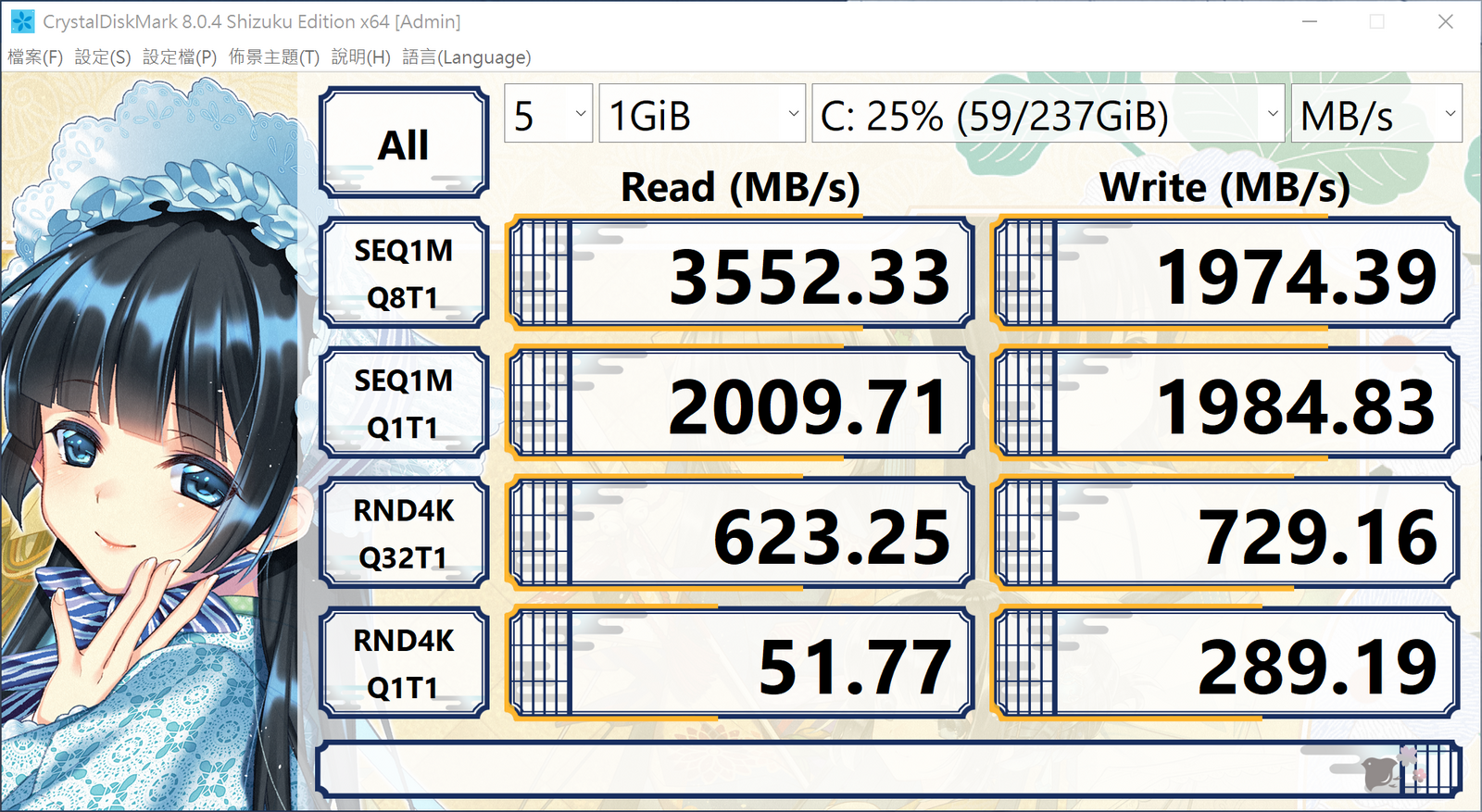
Task: Expand the 1GiB test size dropdown
Action: (701, 114)
